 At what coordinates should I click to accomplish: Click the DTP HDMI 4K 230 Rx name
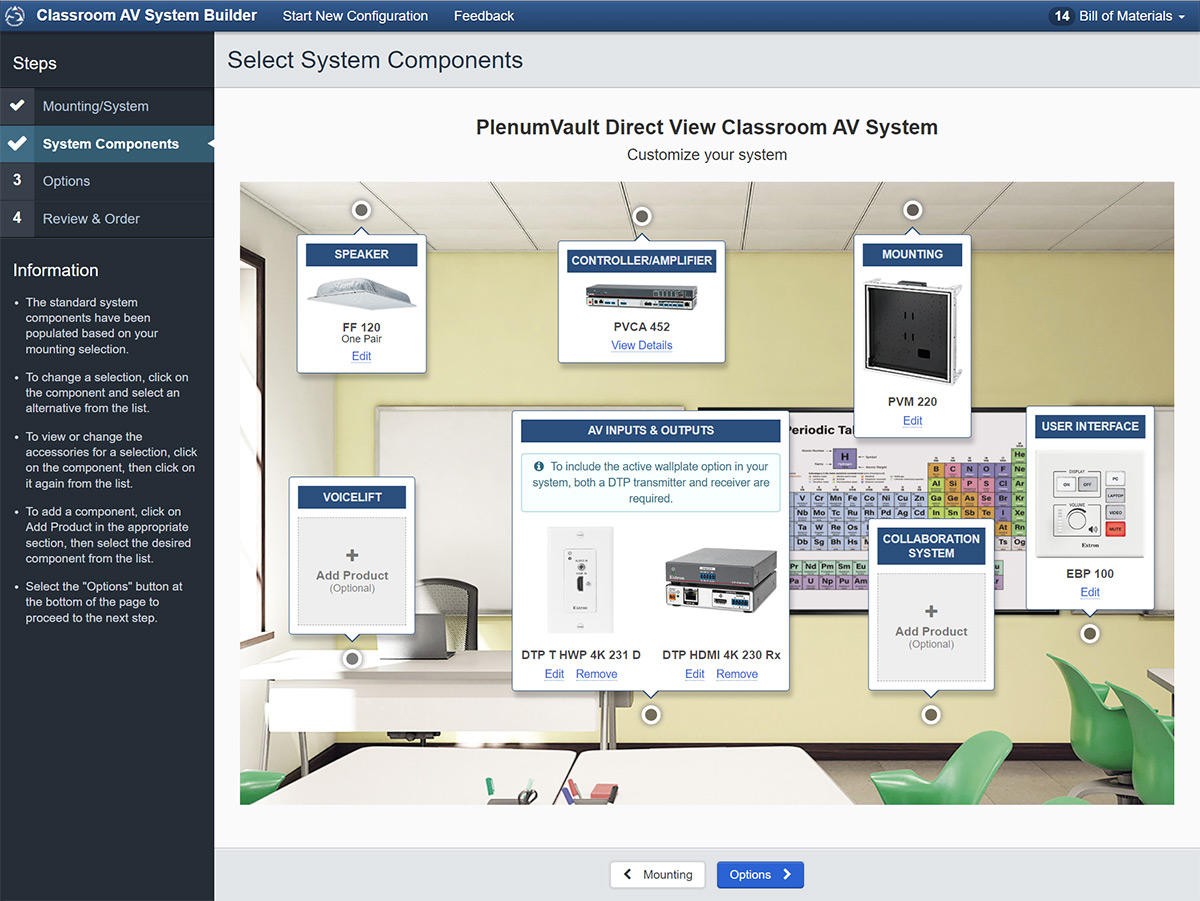point(721,655)
